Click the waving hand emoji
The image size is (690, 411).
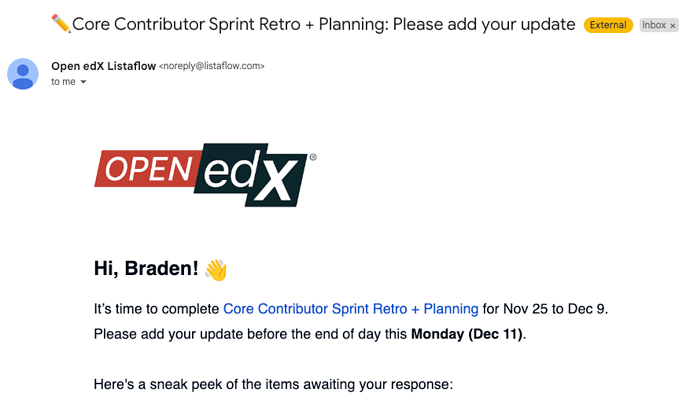click(216, 270)
